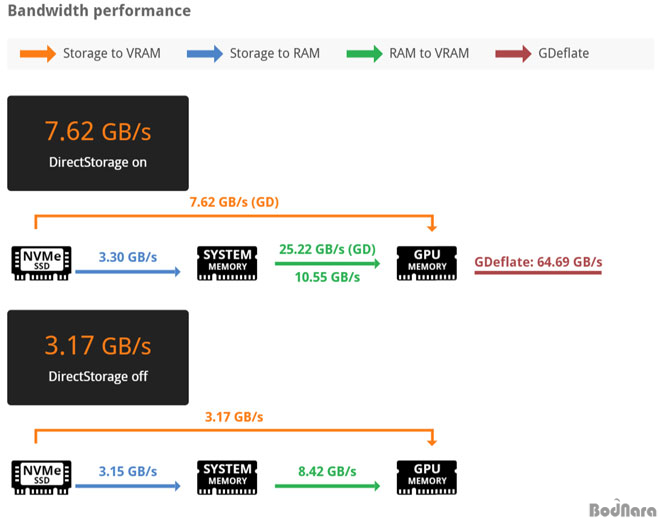Viewport: 660px width, 520px height.
Task: Click the 3.17 GB/s DirectStorage off panel
Action: tap(98, 357)
